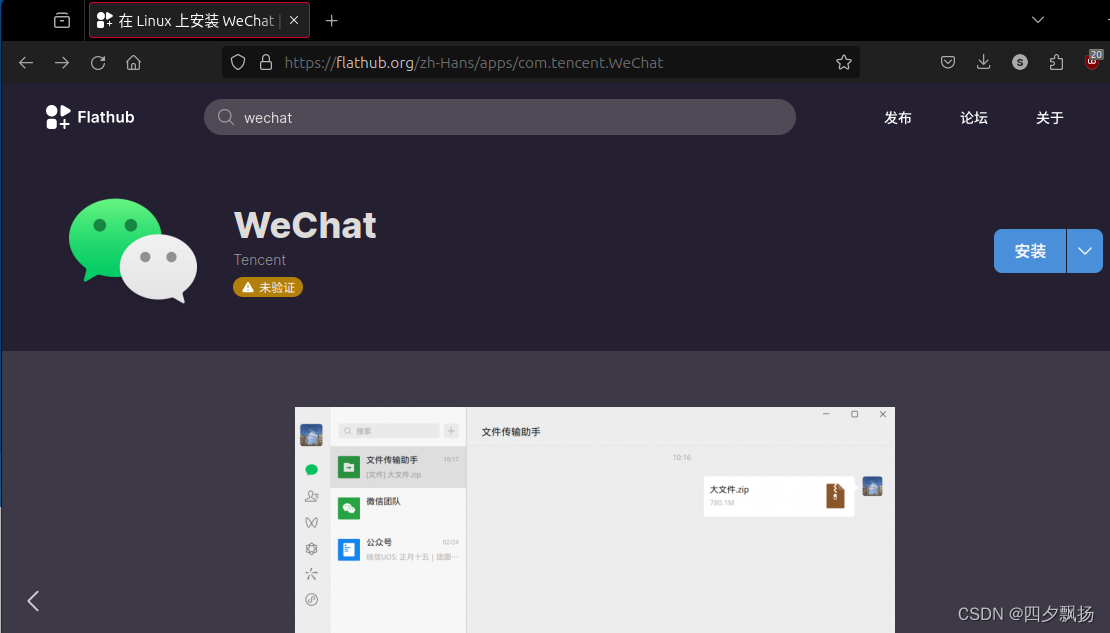Open uBlock Origin extension with badge 20
Viewport: 1110px width, 633px height.
1092,61
